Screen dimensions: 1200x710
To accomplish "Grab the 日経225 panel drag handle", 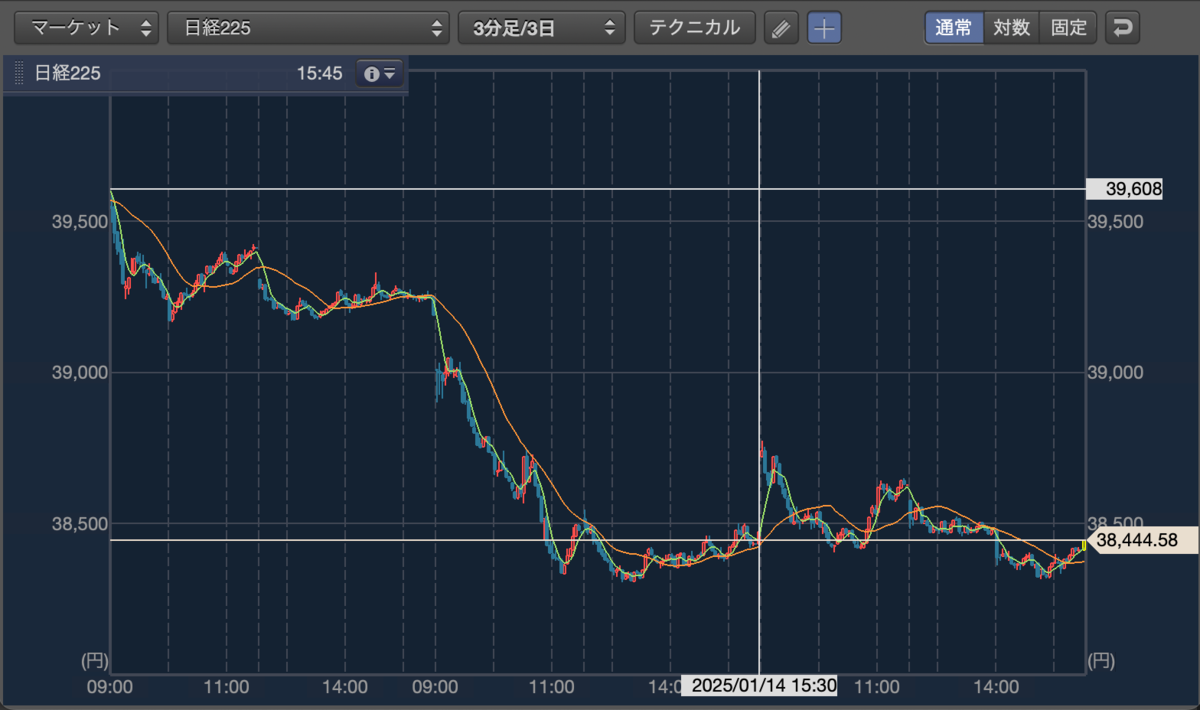I will pos(18,74).
